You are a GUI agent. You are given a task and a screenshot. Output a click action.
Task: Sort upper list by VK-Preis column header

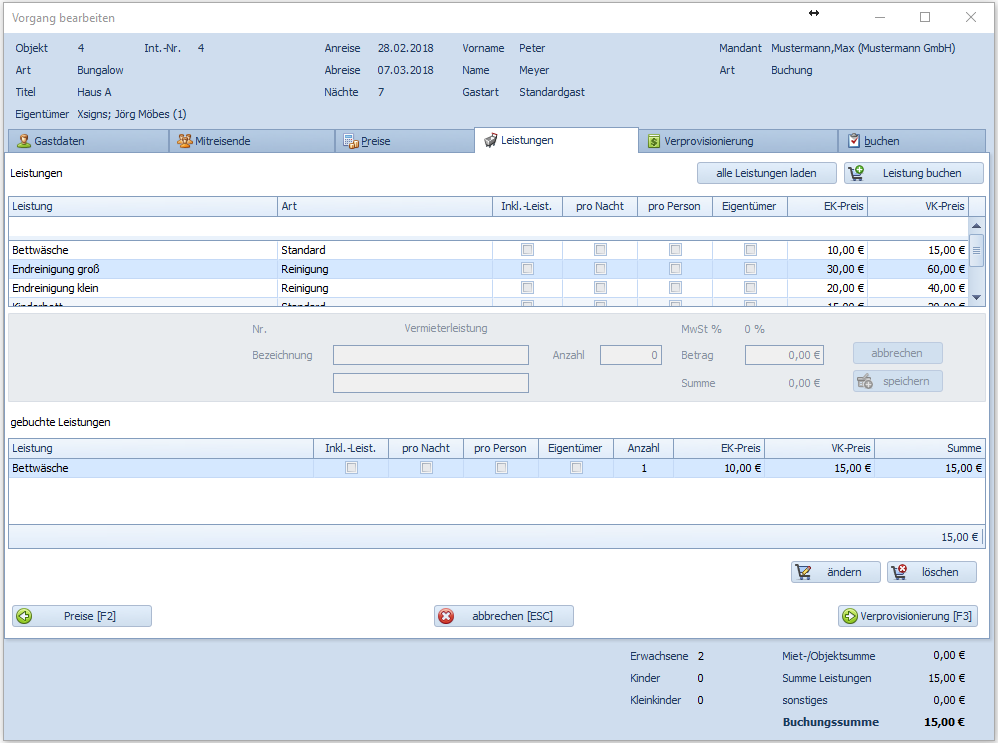[x=918, y=206]
